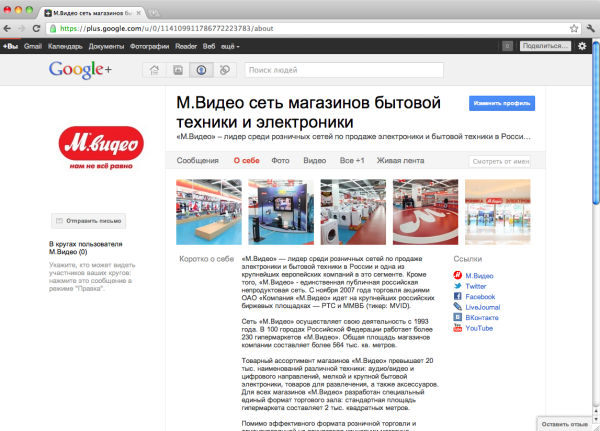Click the Google+ home stream icon
Image resolution: width=600 pixels, height=431 pixels.
[154, 70]
